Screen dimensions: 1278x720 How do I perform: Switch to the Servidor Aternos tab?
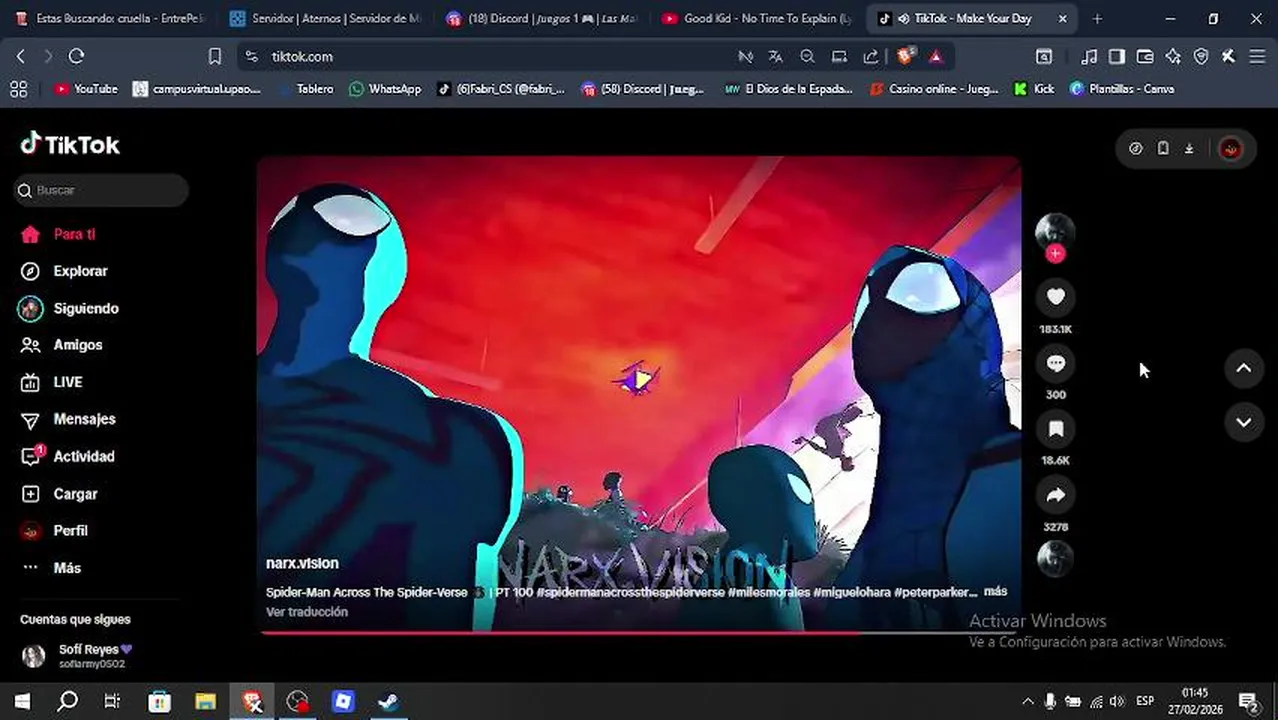325,18
